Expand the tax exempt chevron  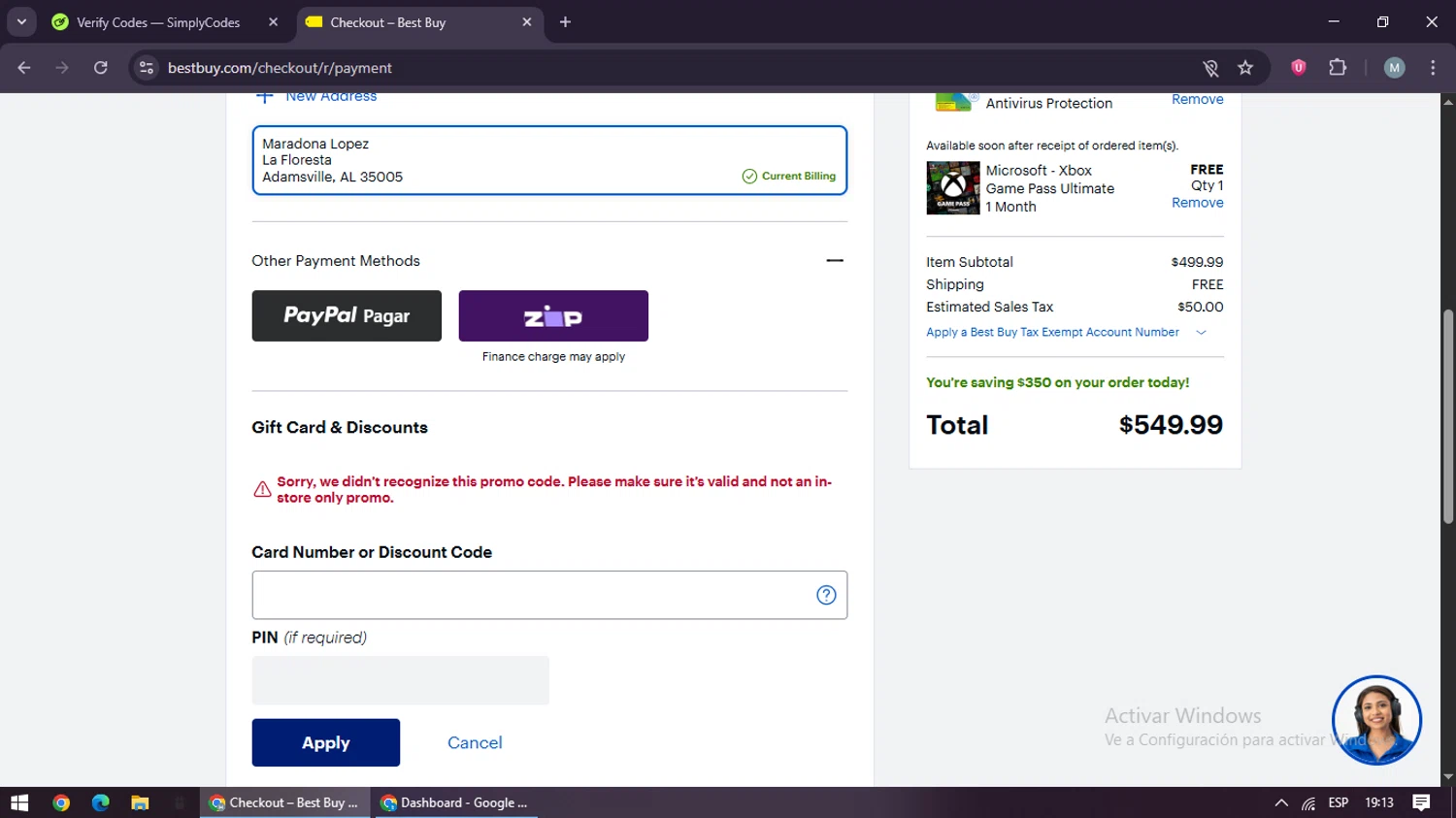pyautogui.click(x=1201, y=332)
